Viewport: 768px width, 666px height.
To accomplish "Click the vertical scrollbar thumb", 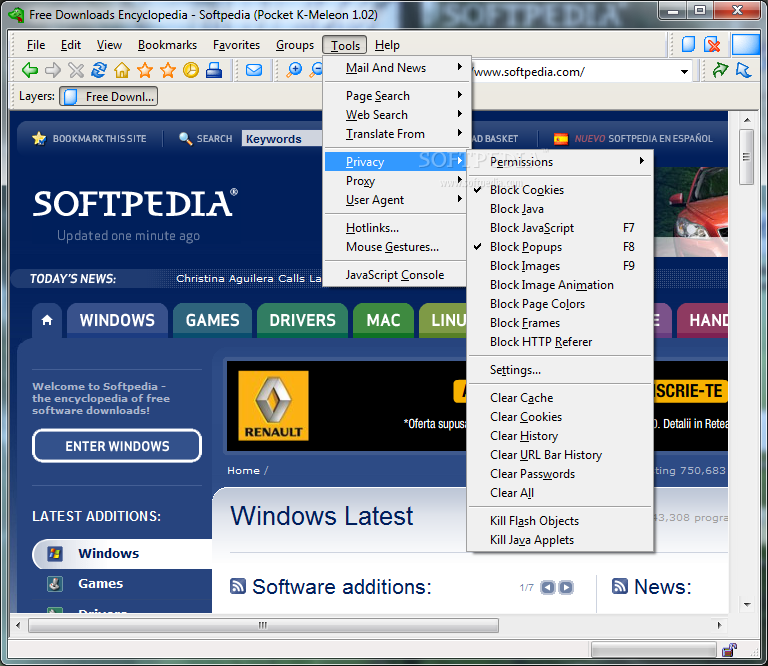I will pos(746,157).
